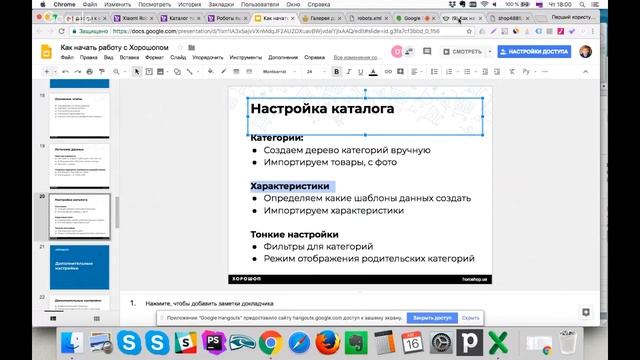
Task: Toggle Bold formatting
Action: (x=336, y=72)
